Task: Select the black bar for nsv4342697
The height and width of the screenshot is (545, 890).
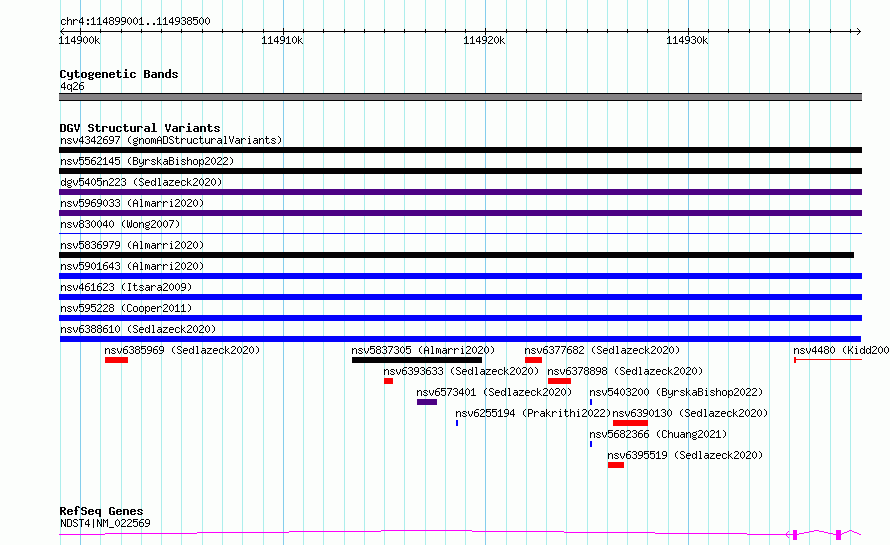Action: 460,150
